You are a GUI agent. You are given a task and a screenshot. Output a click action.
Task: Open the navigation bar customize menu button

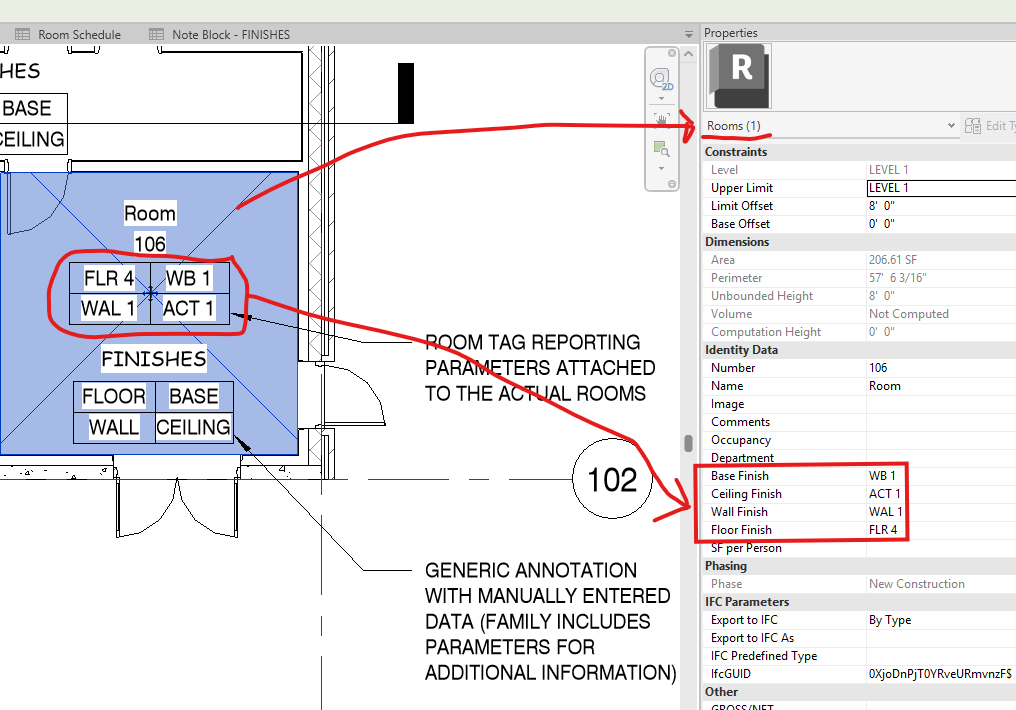(672, 184)
